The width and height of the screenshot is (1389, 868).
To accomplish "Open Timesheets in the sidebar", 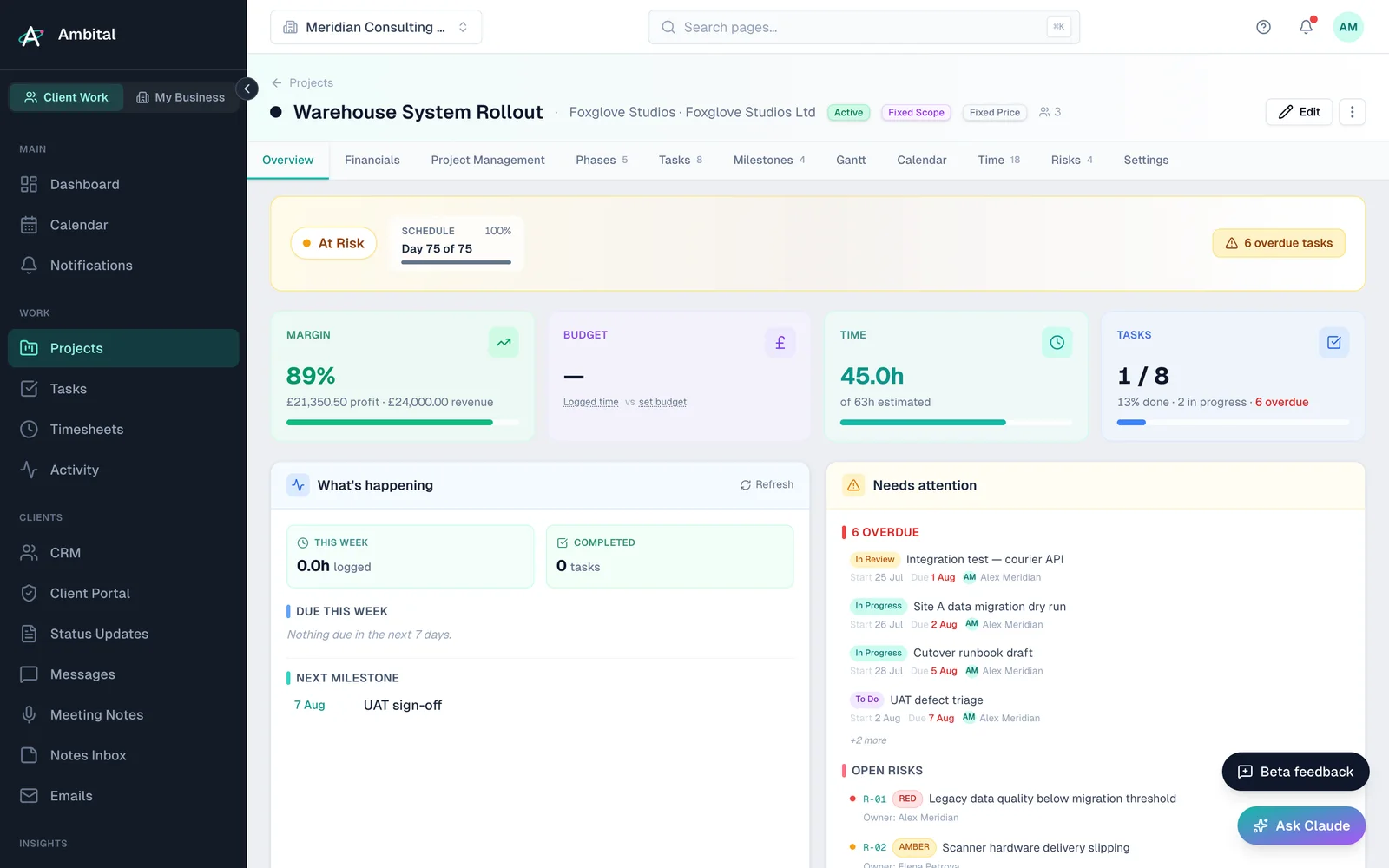I will pyautogui.click(x=123, y=429).
